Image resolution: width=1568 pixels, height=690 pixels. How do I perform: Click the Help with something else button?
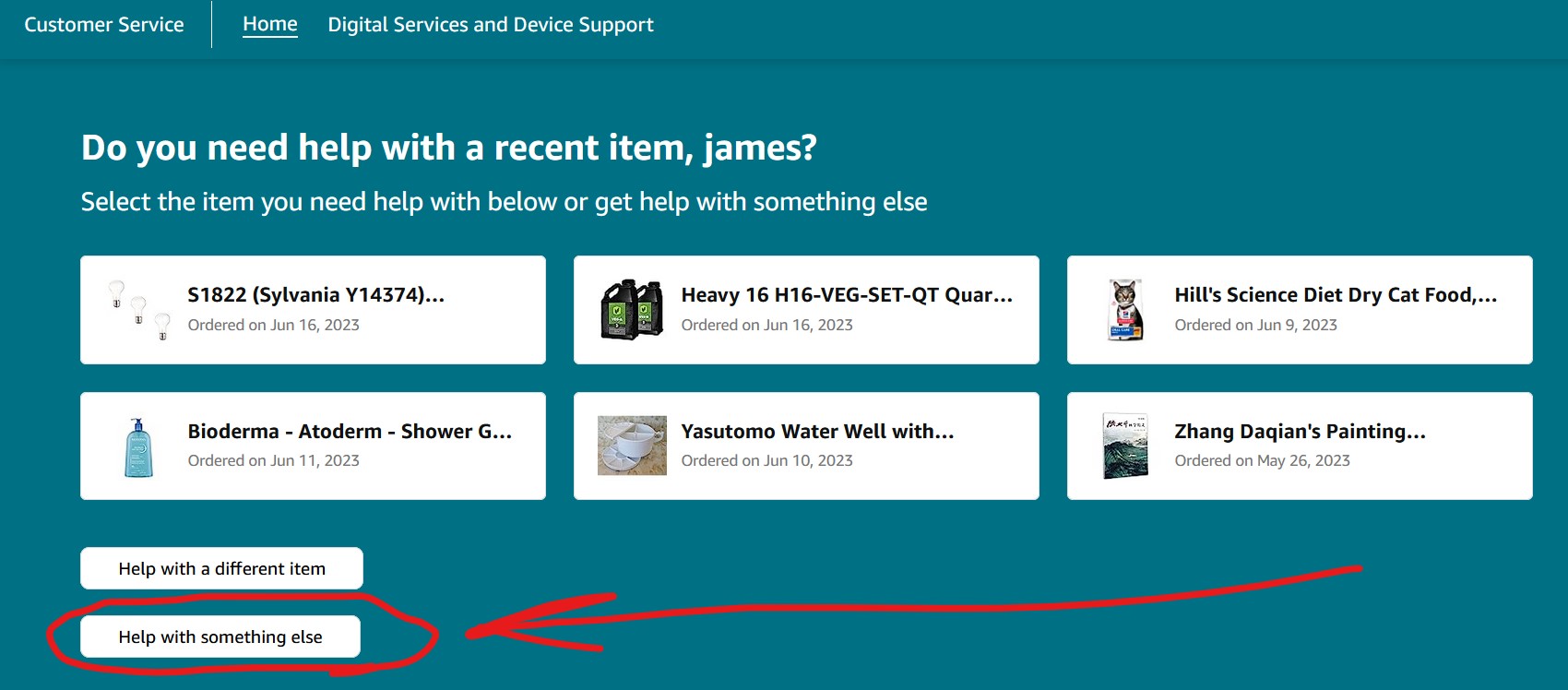[220, 636]
